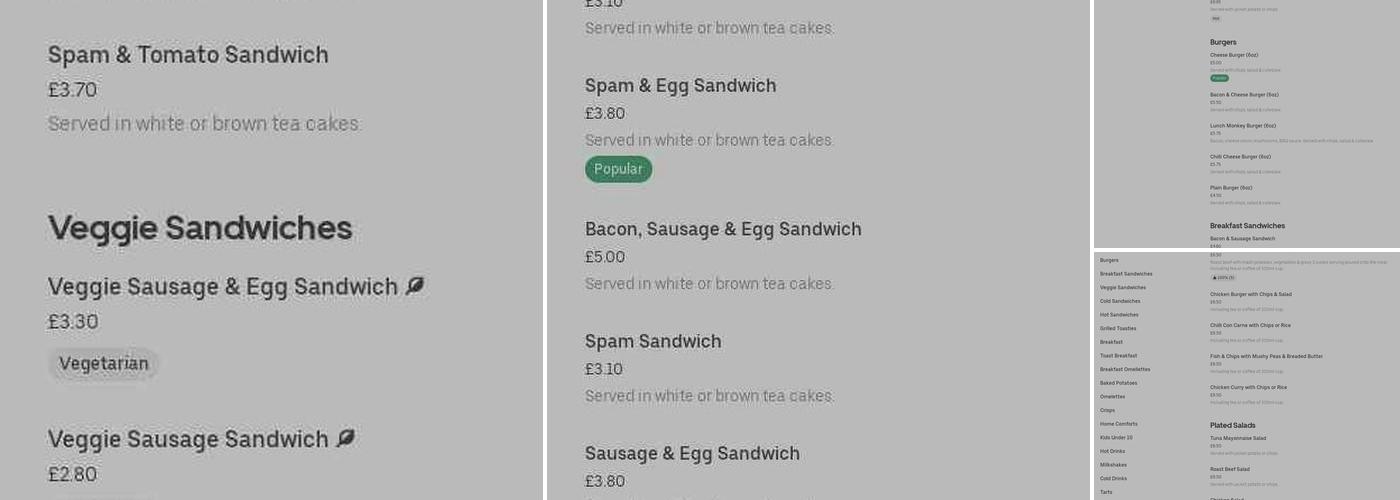Image resolution: width=1400 pixels, height=500 pixels.
Task: Open Lunch Monkey Burger (6oz) item
Action: (1243, 126)
